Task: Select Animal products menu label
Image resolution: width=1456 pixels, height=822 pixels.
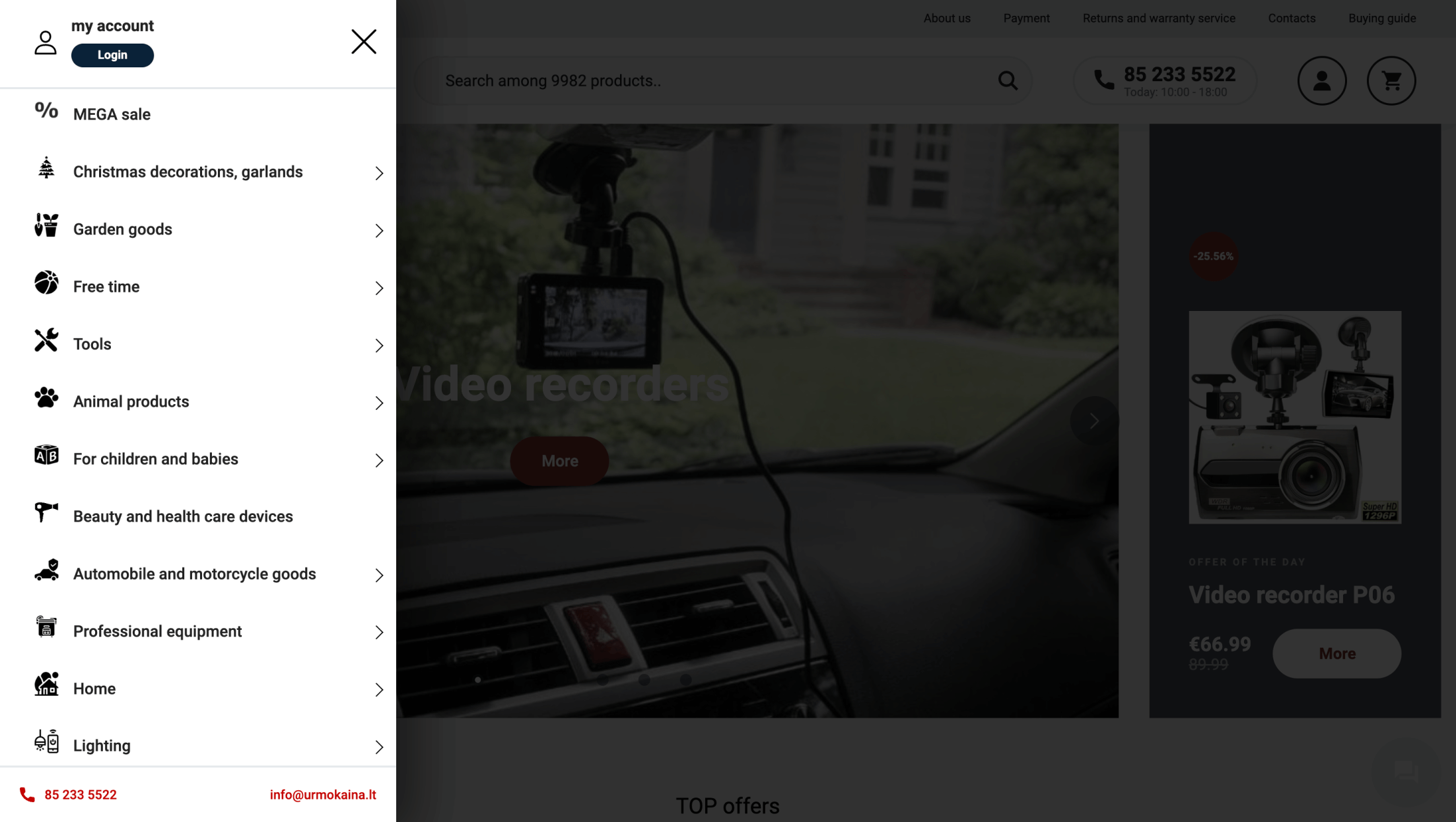Action: pyautogui.click(x=131, y=401)
